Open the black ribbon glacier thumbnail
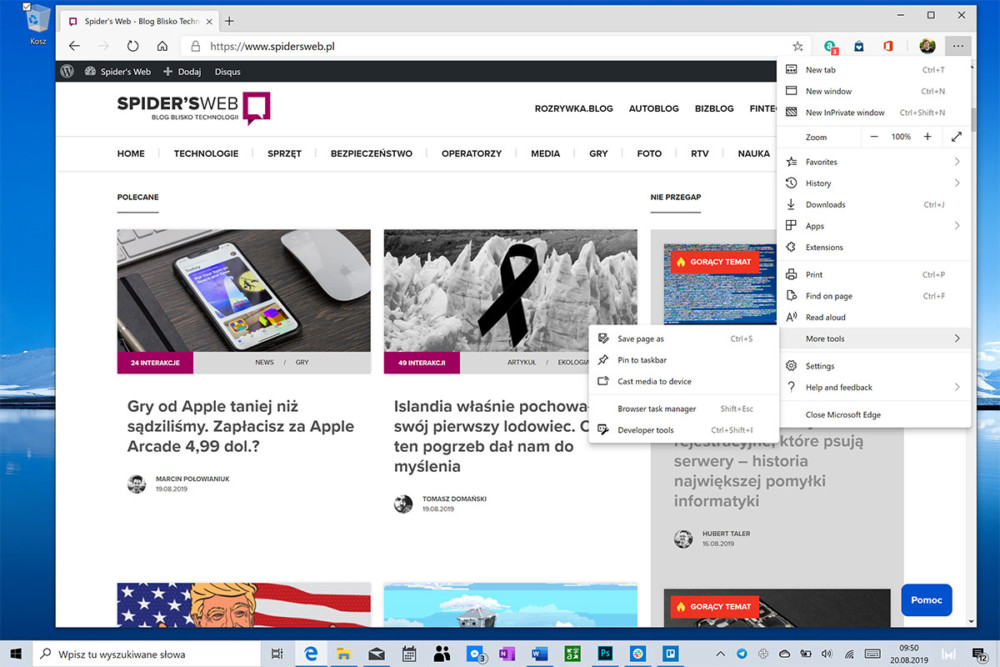Screen dimensions: 1000x667 [510, 290]
